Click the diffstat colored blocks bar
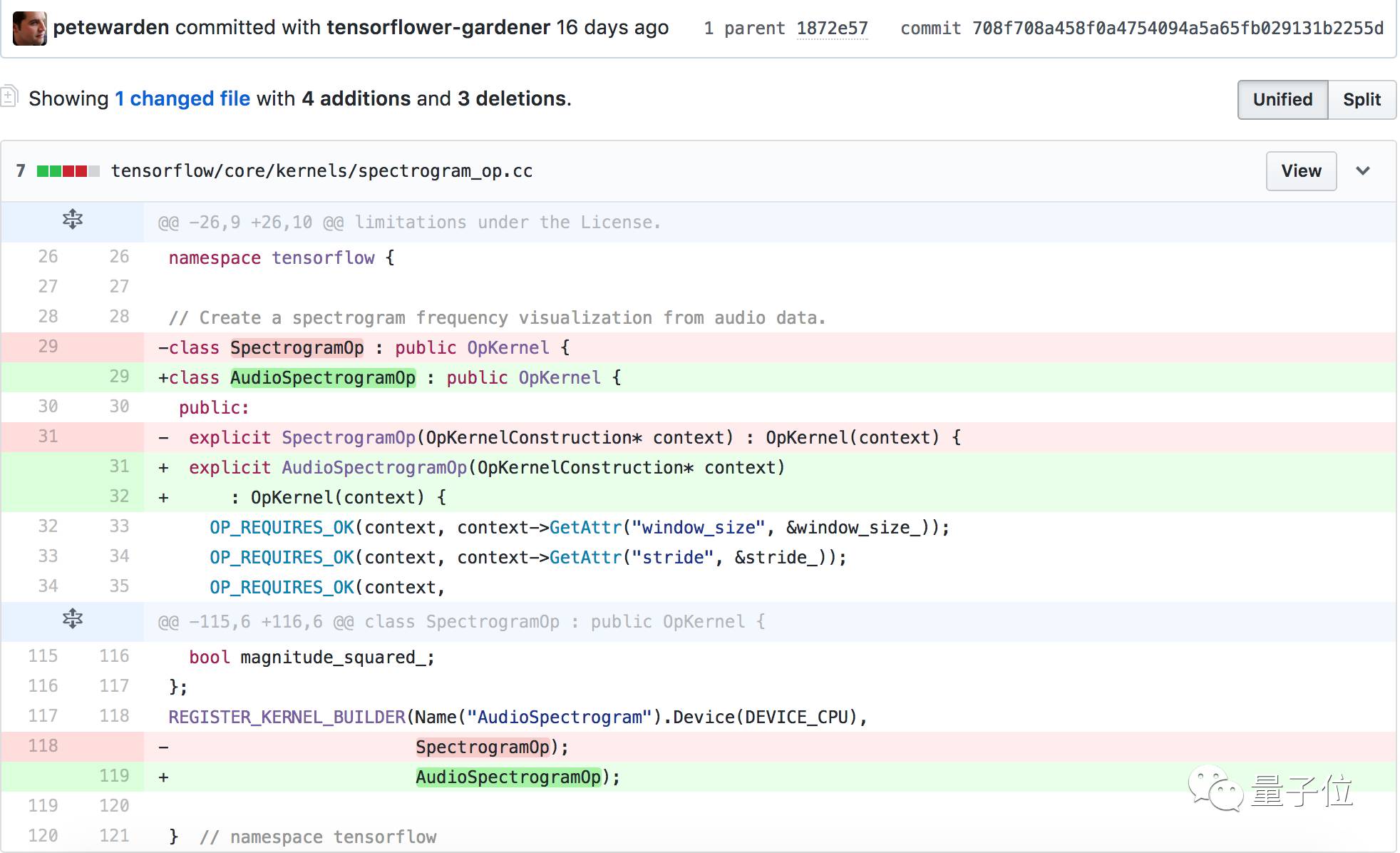This screenshot has width=1400, height=853. tap(68, 171)
